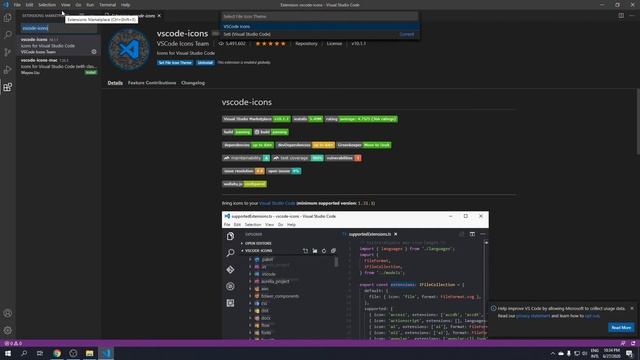Click the dependencies up to date badge
Screen dimensions: 640x360
pyautogui.click(x=248, y=145)
